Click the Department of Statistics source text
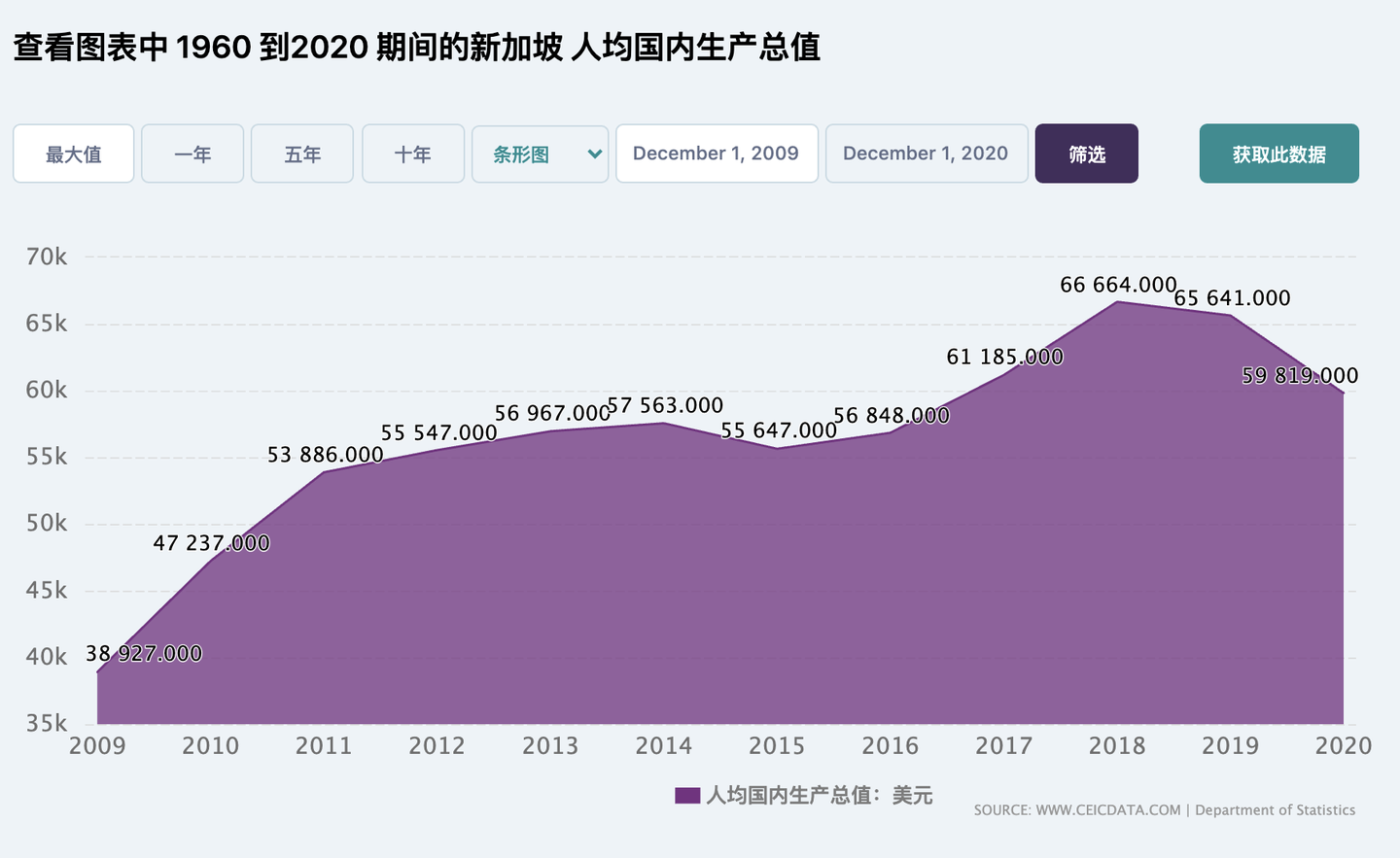Viewport: 1400px width, 858px height. (x=1275, y=809)
